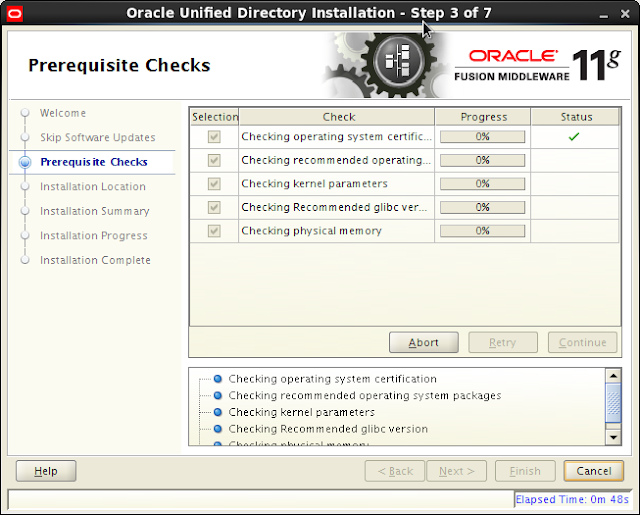
Task: Click progress bar for operating system certification
Action: point(482,137)
